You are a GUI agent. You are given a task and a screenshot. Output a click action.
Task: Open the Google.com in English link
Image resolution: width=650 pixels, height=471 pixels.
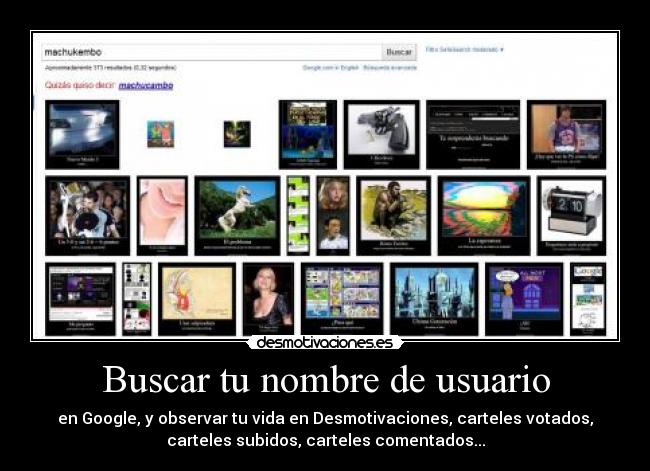330,68
